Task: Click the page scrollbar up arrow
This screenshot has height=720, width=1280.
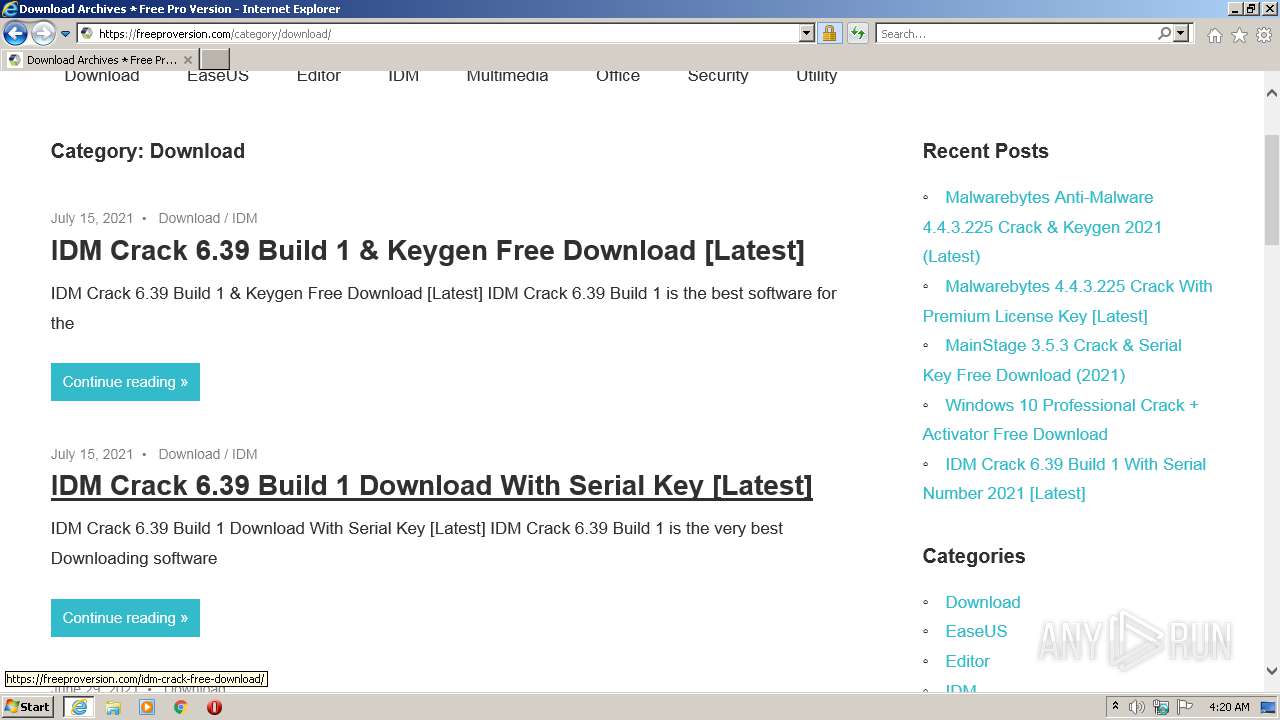Action: [x=1271, y=93]
